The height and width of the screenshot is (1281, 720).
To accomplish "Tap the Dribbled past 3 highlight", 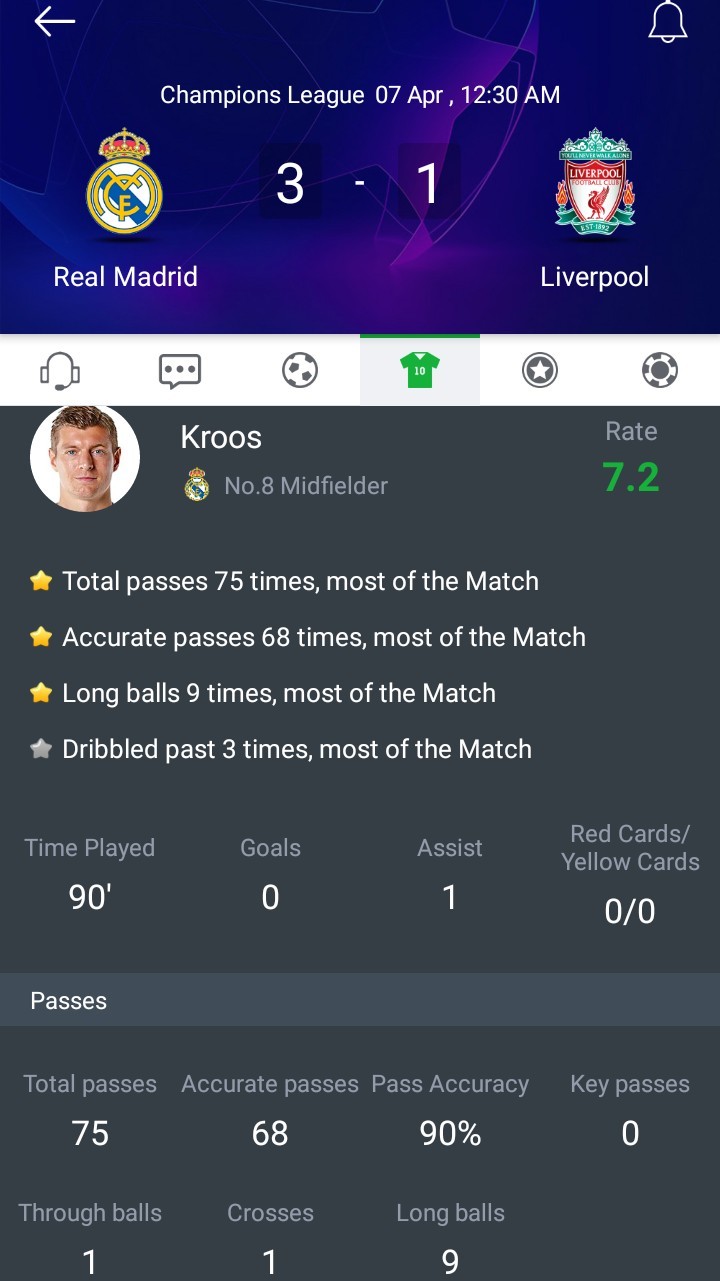I will pyautogui.click(x=296, y=749).
